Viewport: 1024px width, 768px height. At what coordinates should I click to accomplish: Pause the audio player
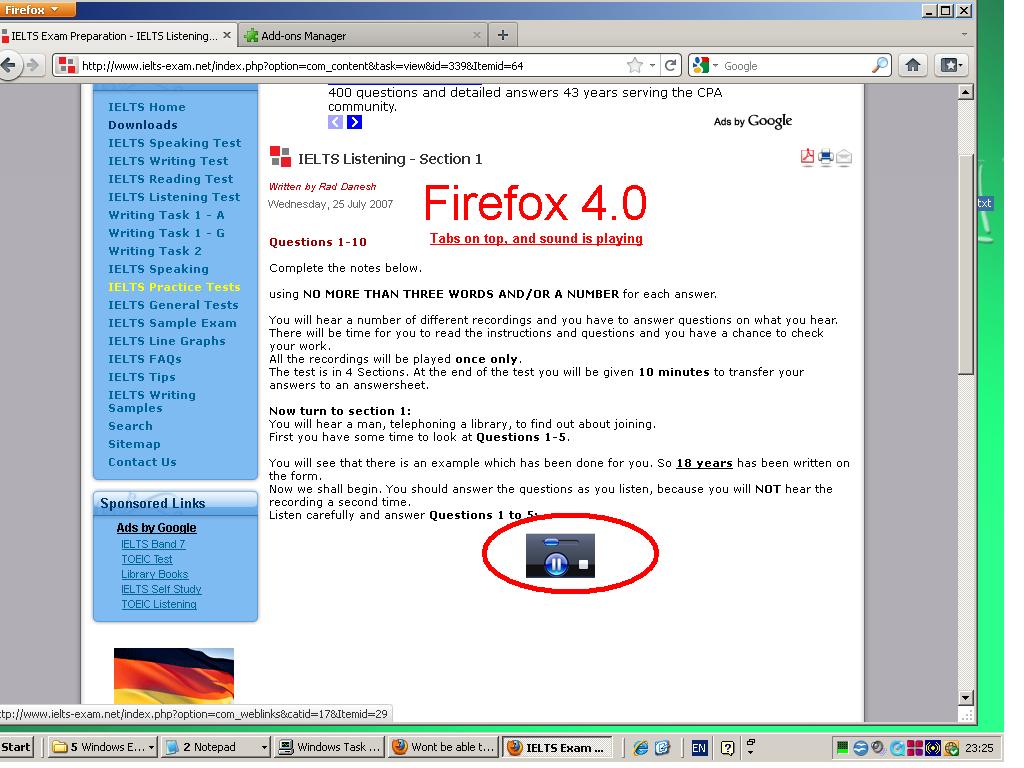[556, 564]
